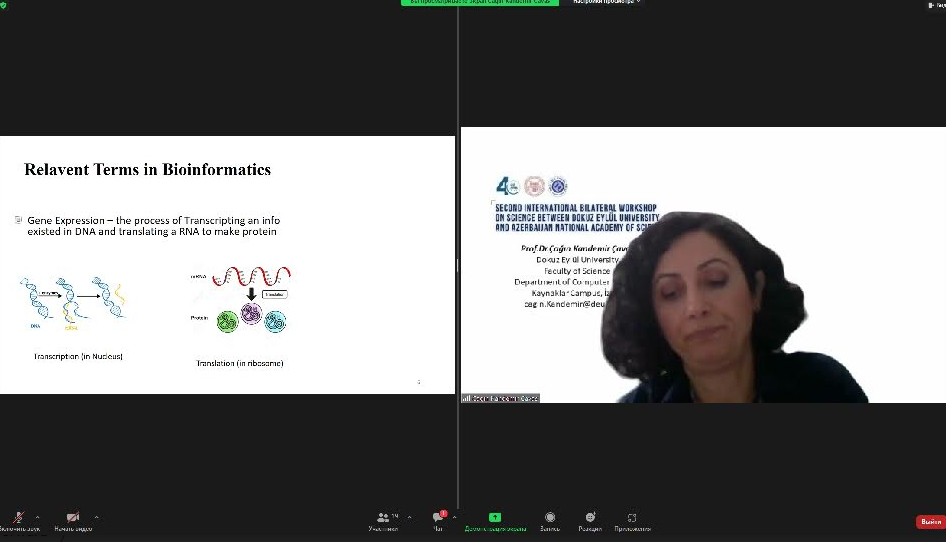Unmute the microphone in the Zoom toolbar

[x=19, y=521]
